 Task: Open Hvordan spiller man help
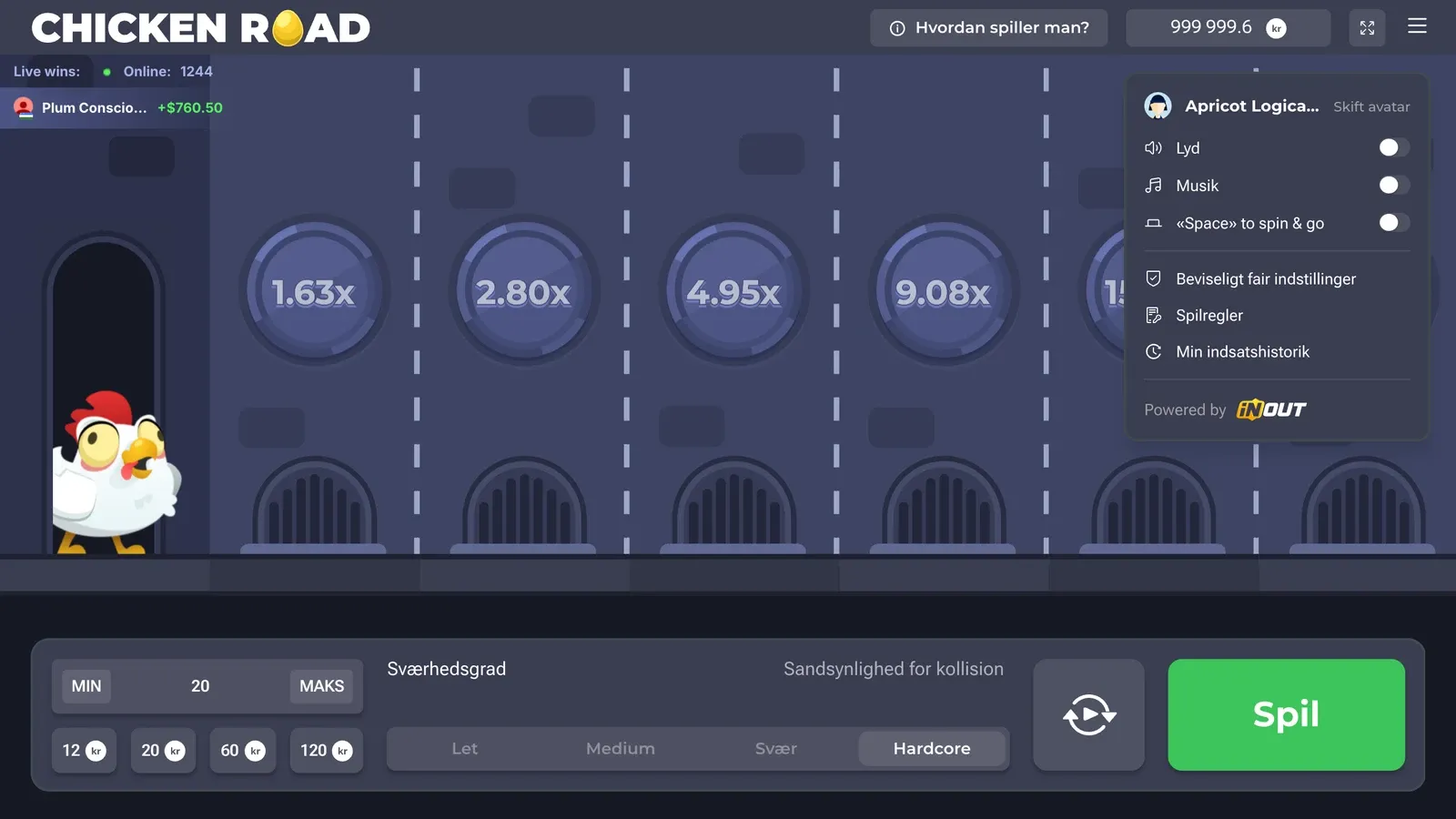[x=989, y=28]
